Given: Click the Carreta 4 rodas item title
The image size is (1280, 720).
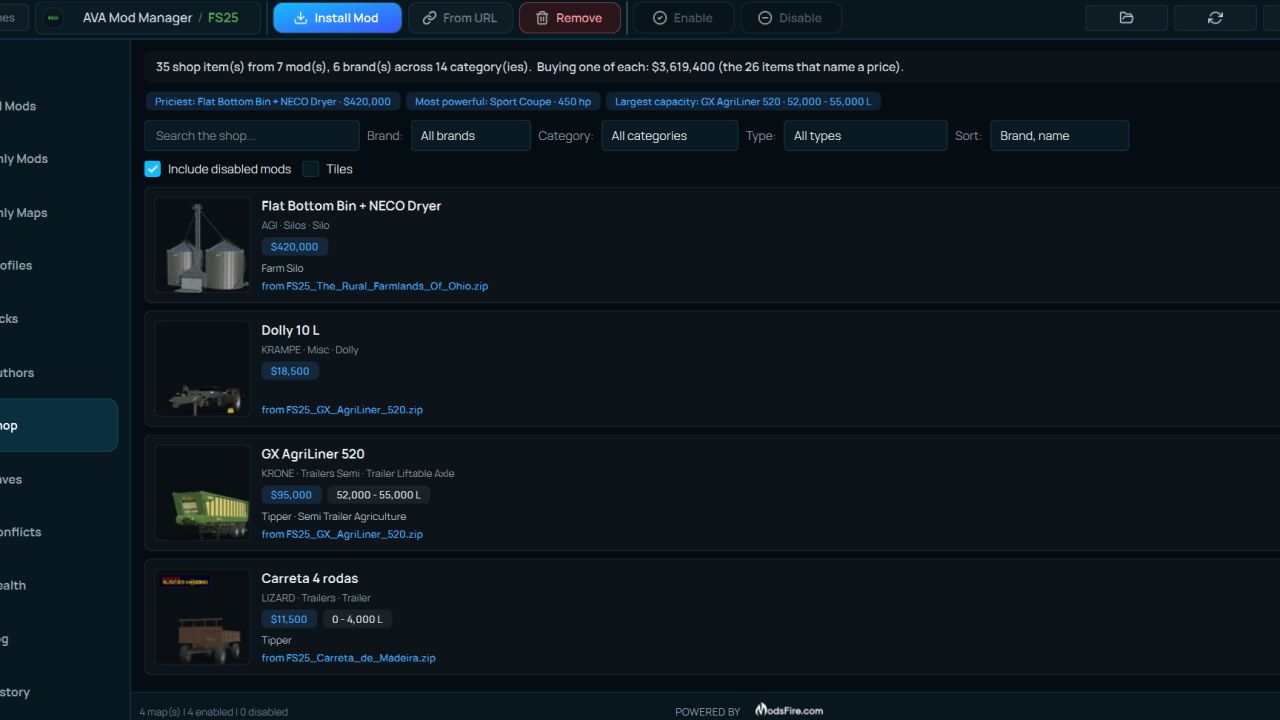Looking at the screenshot, I should pos(310,578).
